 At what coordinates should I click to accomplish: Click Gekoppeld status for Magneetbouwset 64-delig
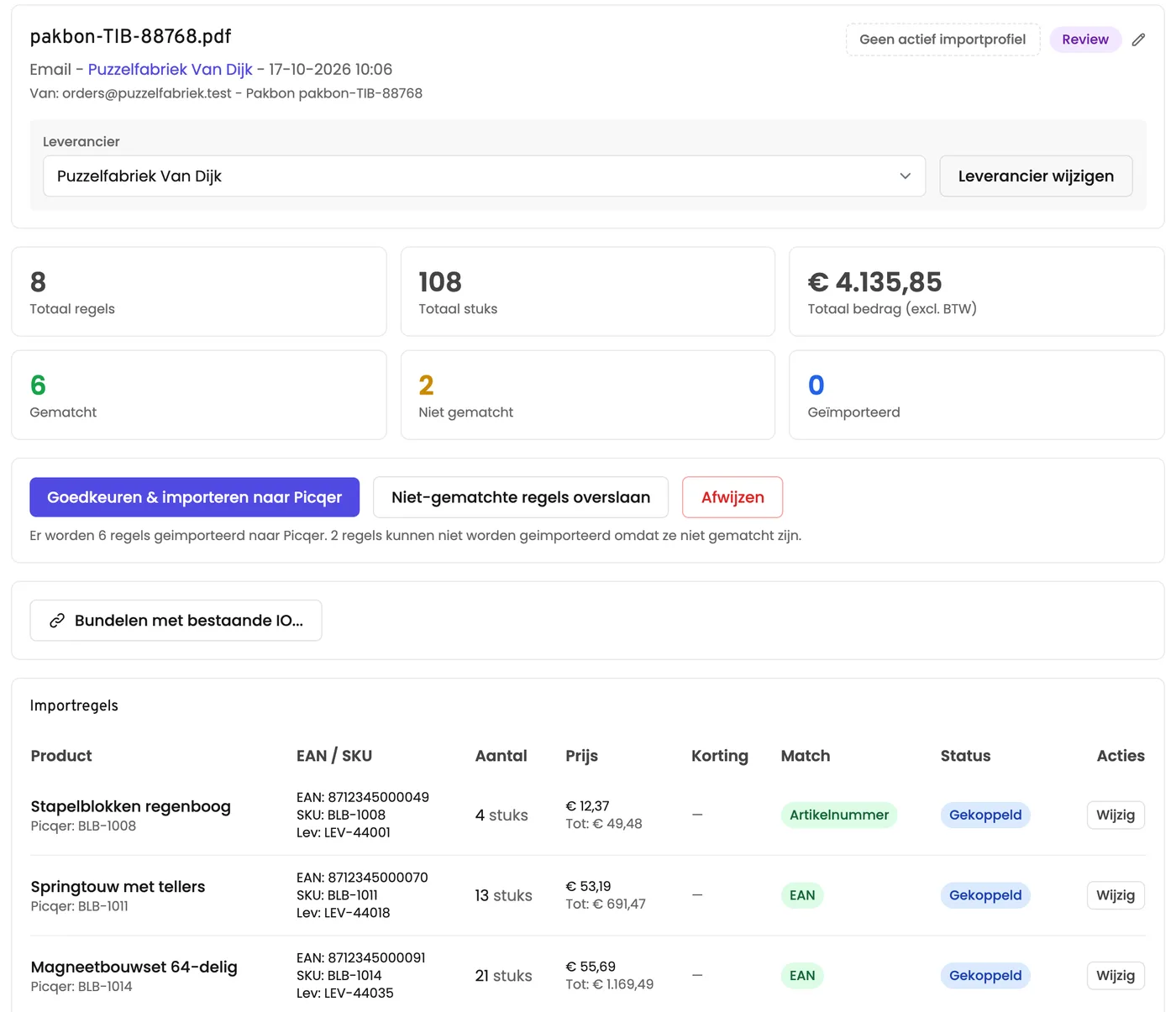click(985, 976)
